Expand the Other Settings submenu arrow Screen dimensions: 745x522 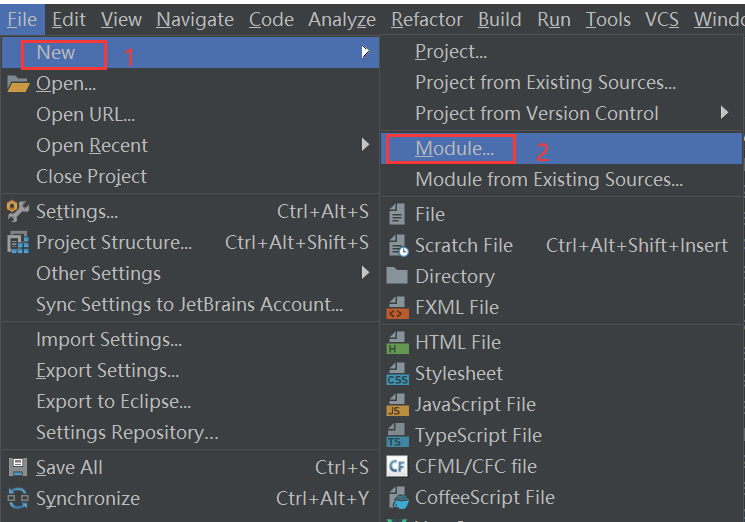[365, 273]
